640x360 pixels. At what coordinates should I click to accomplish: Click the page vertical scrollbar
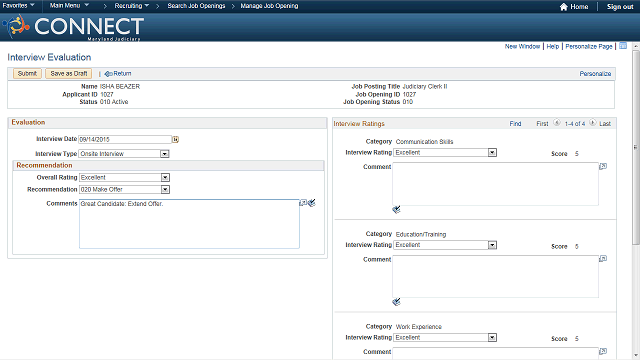pyautogui.click(x=636, y=200)
